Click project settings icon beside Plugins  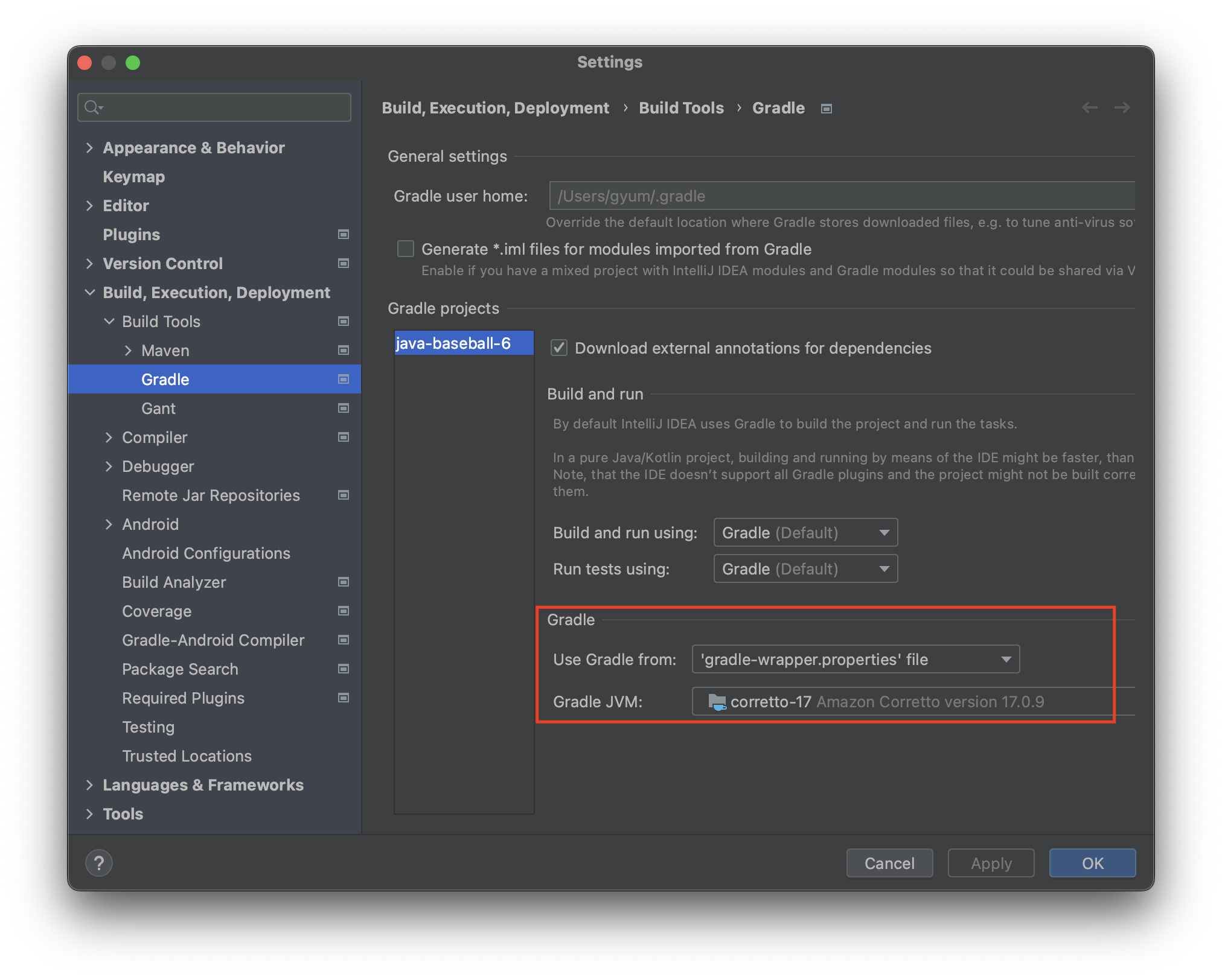(x=344, y=235)
